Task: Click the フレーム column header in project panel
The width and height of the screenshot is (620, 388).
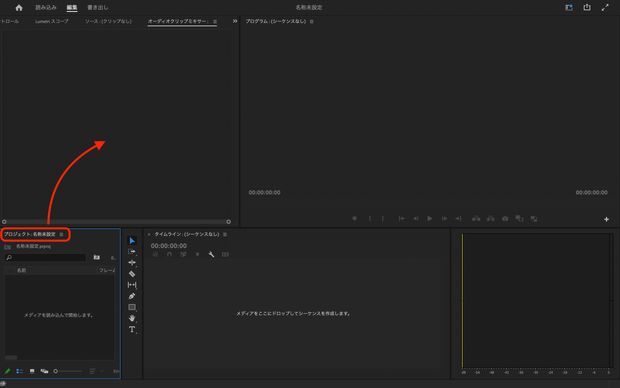Action: (107, 270)
